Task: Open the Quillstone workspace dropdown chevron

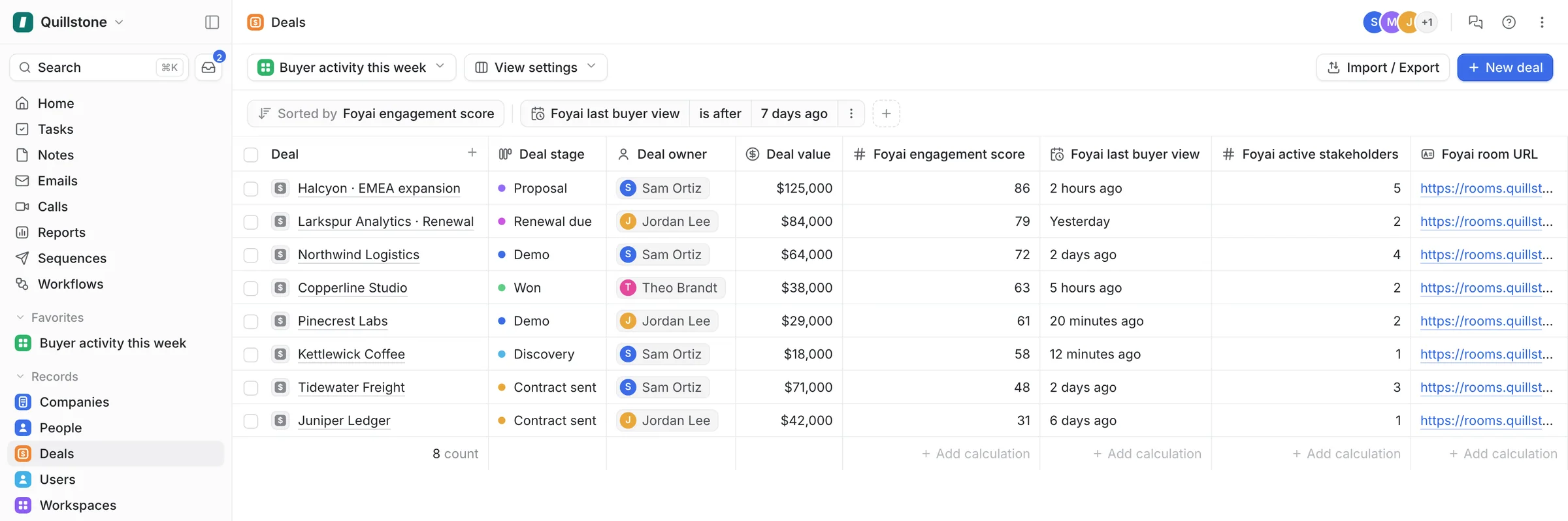Action: pyautogui.click(x=119, y=22)
